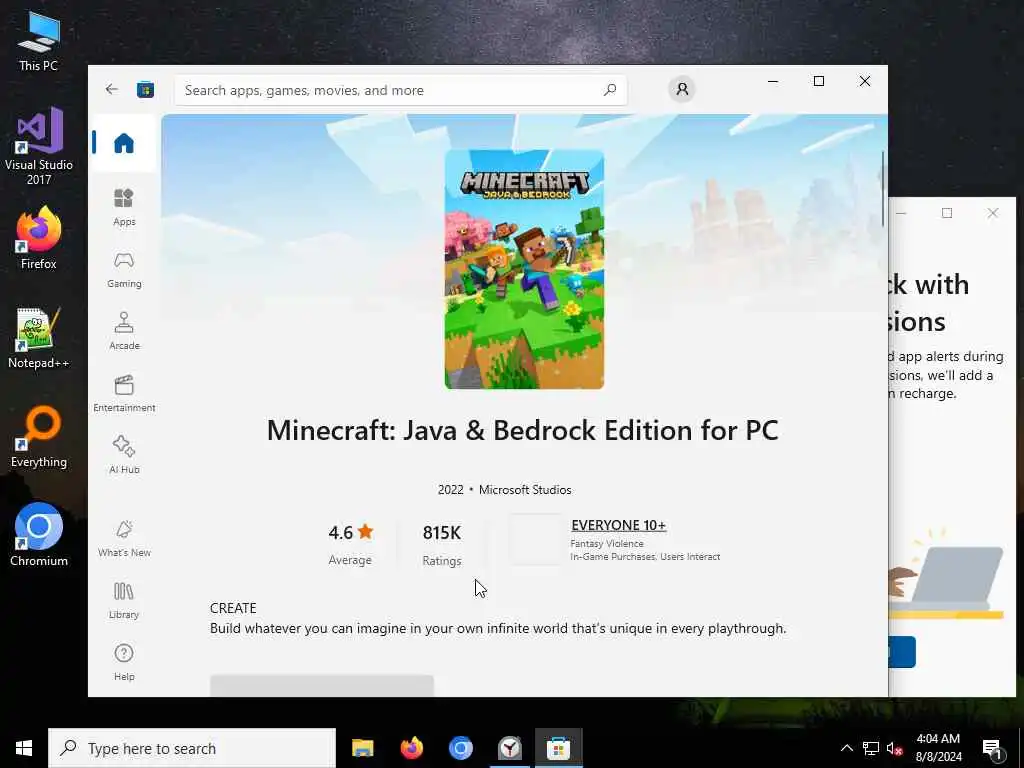Open What's New in sidebar
Viewport: 1024px width, 768px height.
coord(123,539)
